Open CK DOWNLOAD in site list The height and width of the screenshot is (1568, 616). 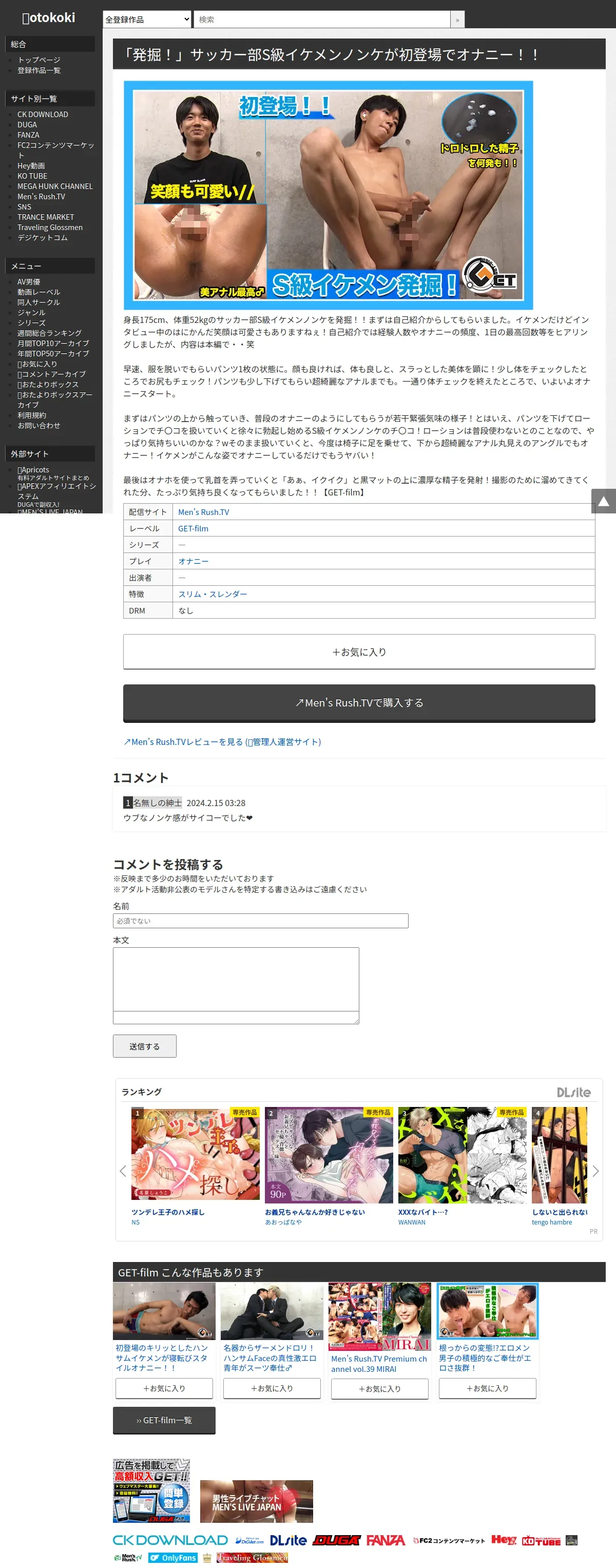point(43,114)
